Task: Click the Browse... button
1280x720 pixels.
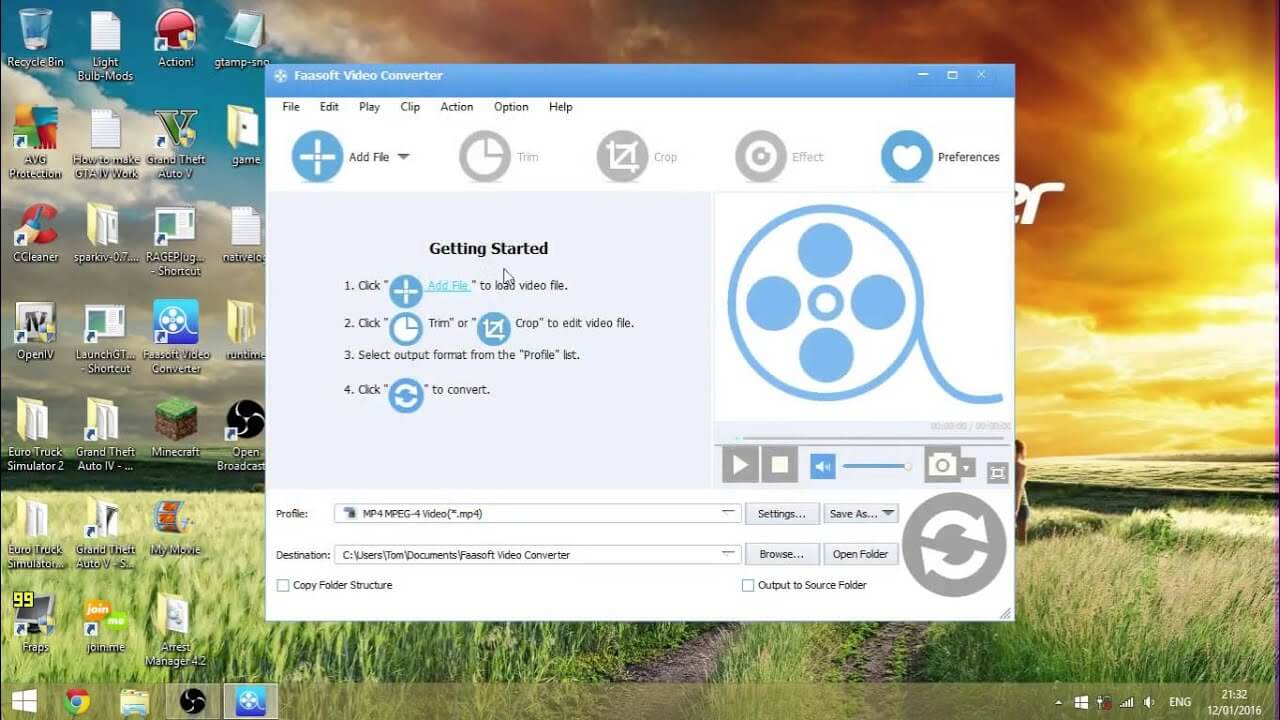Action: (x=781, y=554)
